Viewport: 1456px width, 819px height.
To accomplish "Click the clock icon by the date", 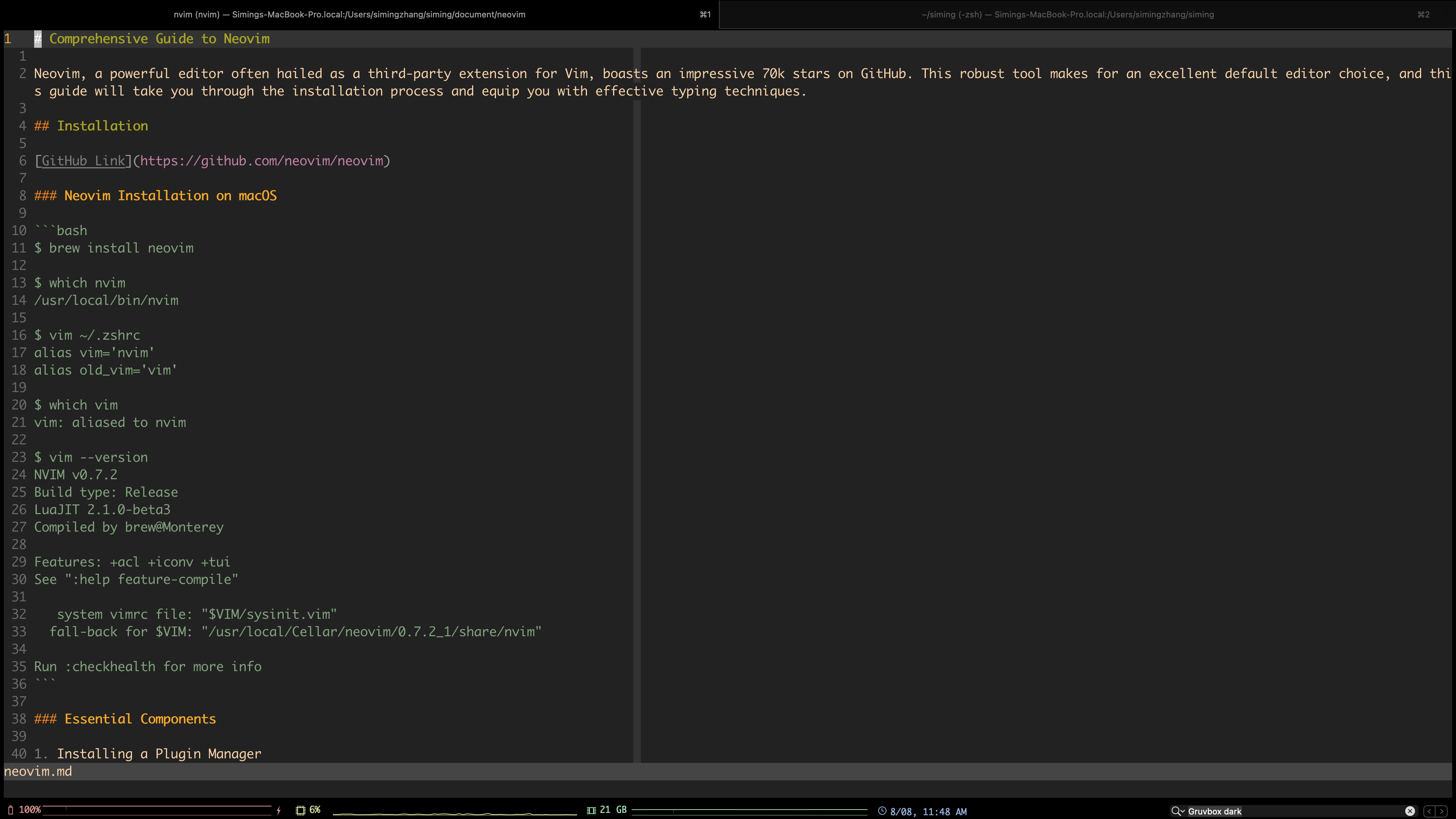I will [x=882, y=811].
